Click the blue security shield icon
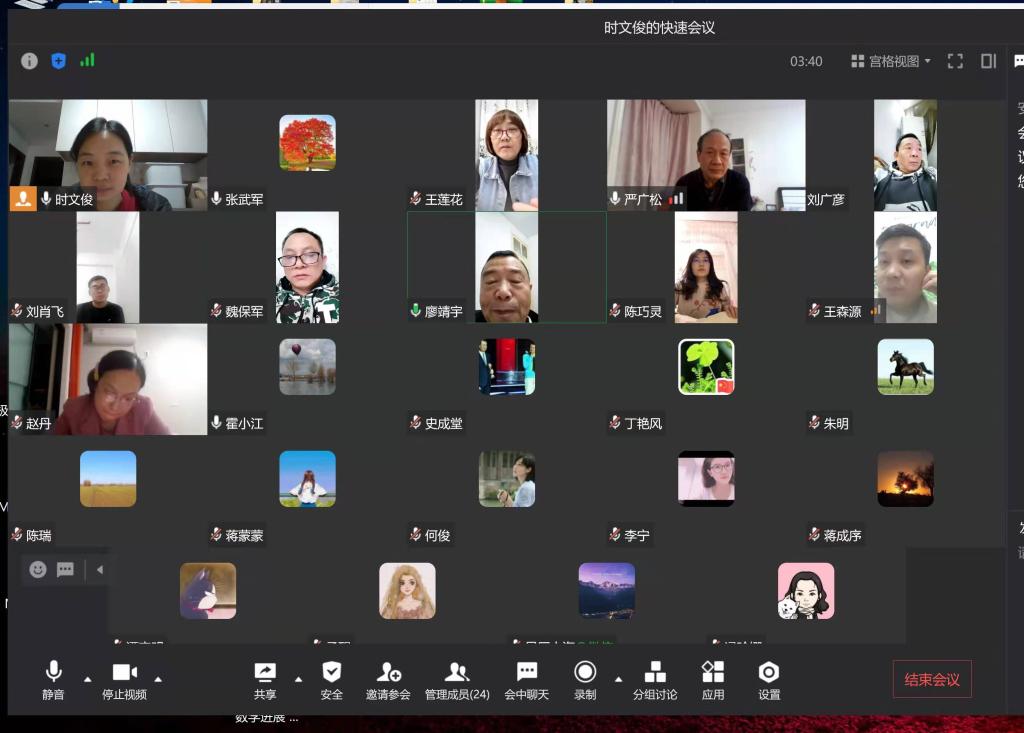This screenshot has height=733, width=1024. coord(58,61)
